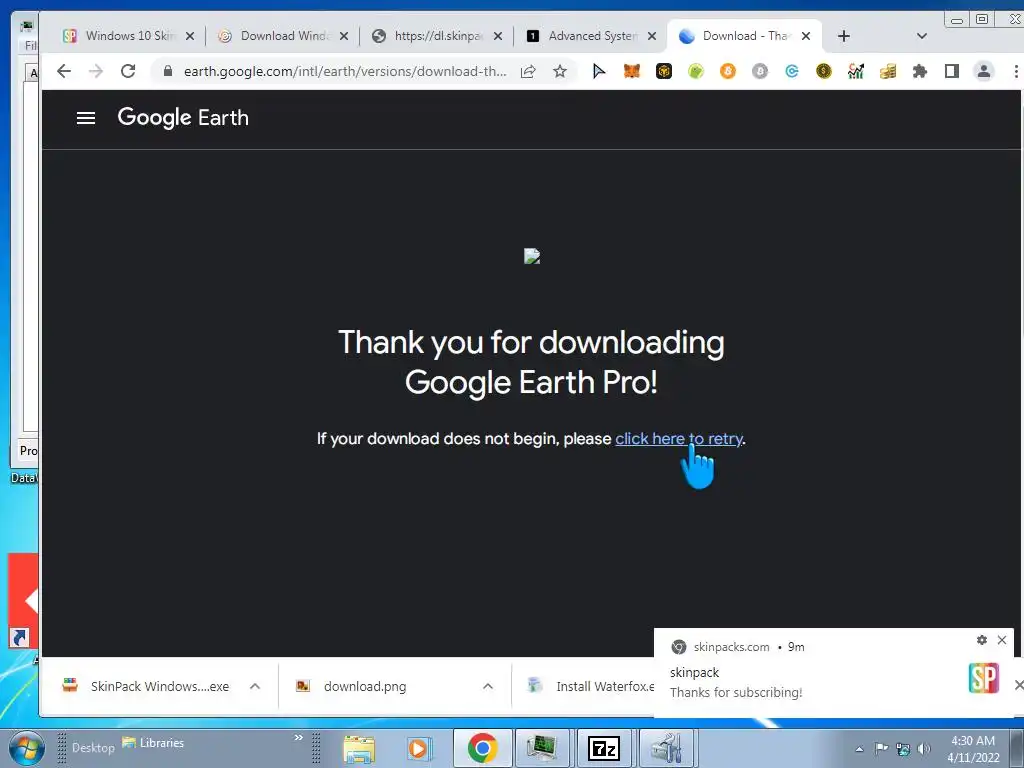This screenshot has width=1024, height=768.
Task: Open the Chrome profile avatar menu
Action: tap(984, 71)
